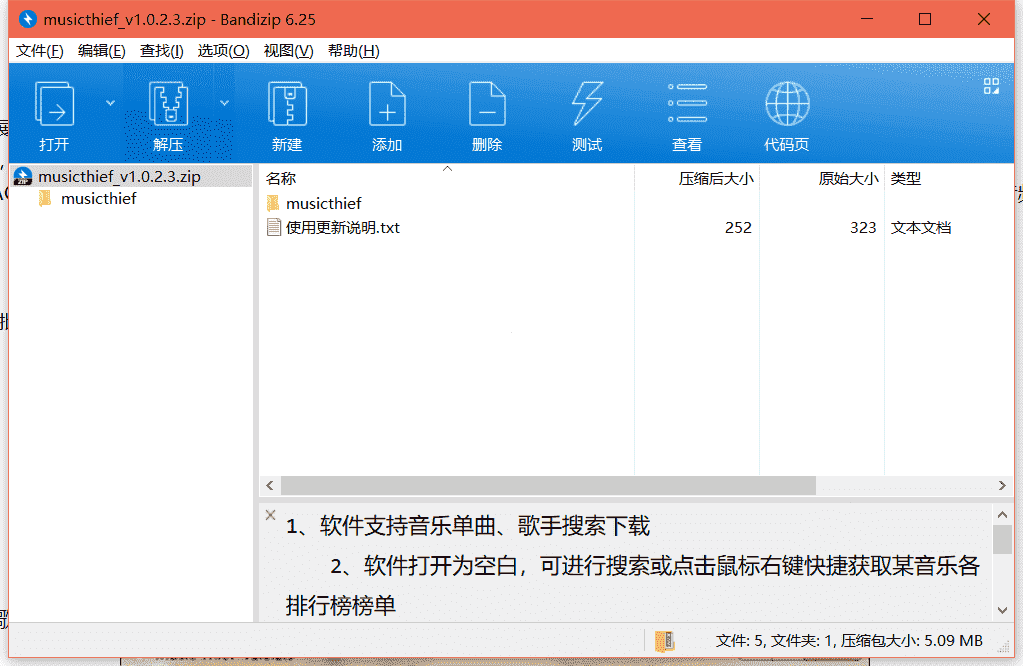
Task: Open the 查找(I) menu
Action: click(161, 51)
